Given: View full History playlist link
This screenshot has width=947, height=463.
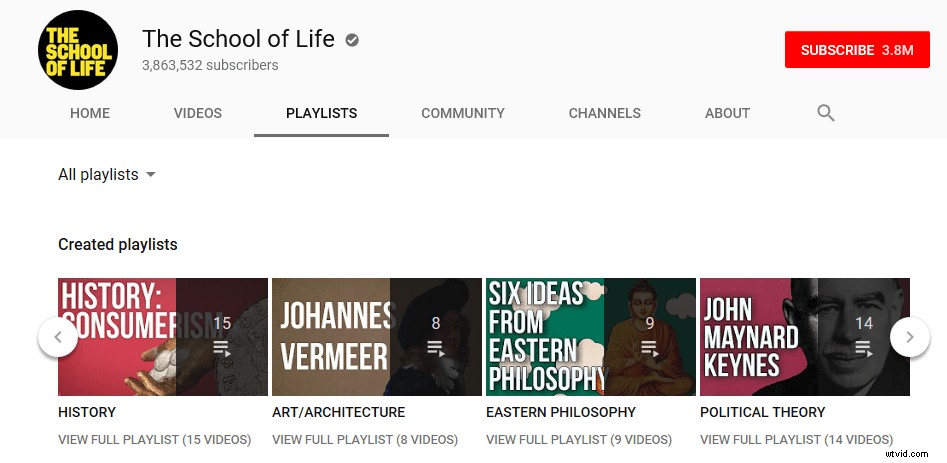Looking at the screenshot, I should click(x=155, y=439).
